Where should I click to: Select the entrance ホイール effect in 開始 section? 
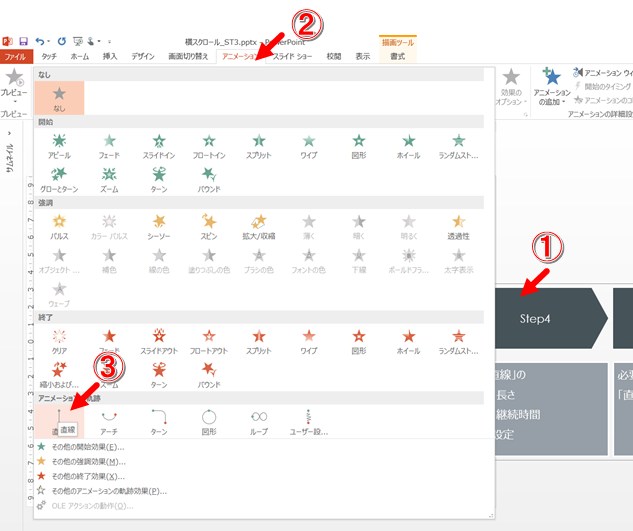[x=409, y=147]
